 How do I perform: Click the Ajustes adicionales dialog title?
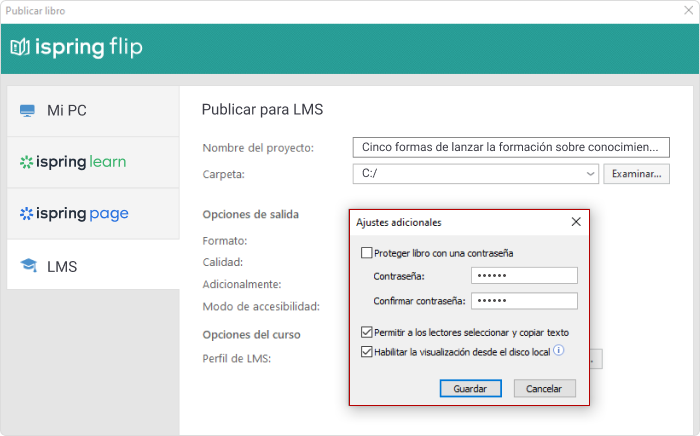pos(399,222)
